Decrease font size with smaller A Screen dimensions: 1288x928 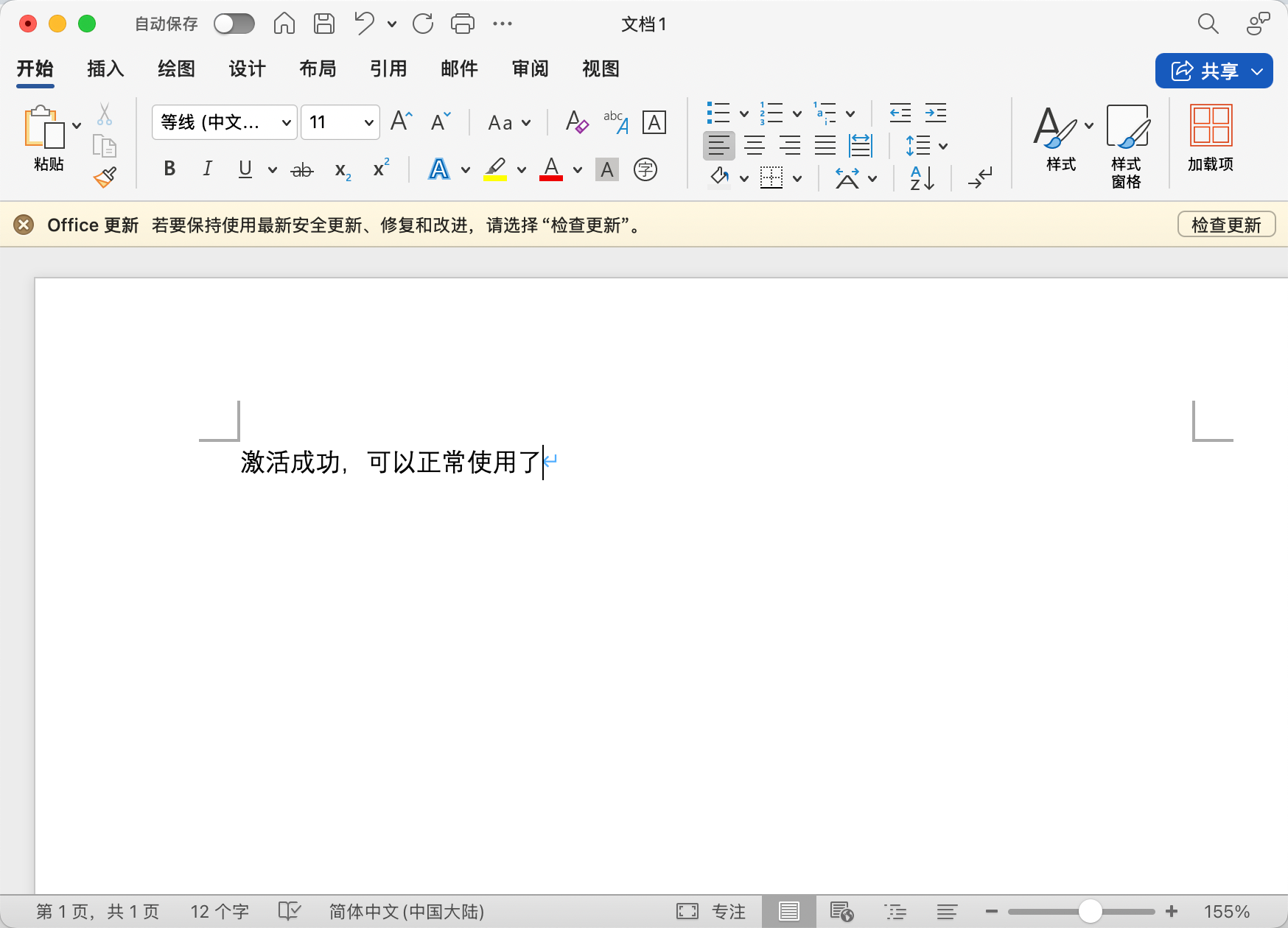441,121
